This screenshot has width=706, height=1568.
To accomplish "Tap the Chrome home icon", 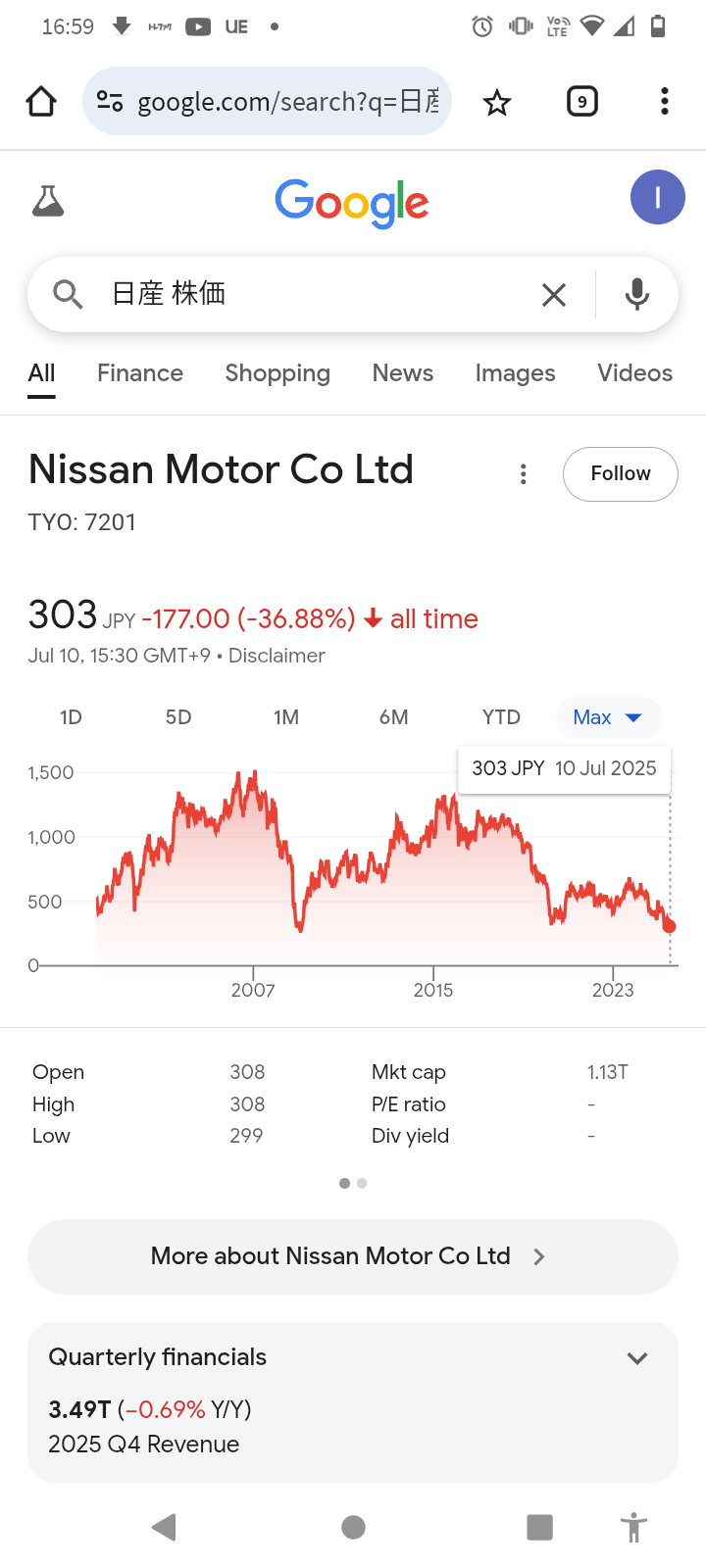I will (x=41, y=102).
